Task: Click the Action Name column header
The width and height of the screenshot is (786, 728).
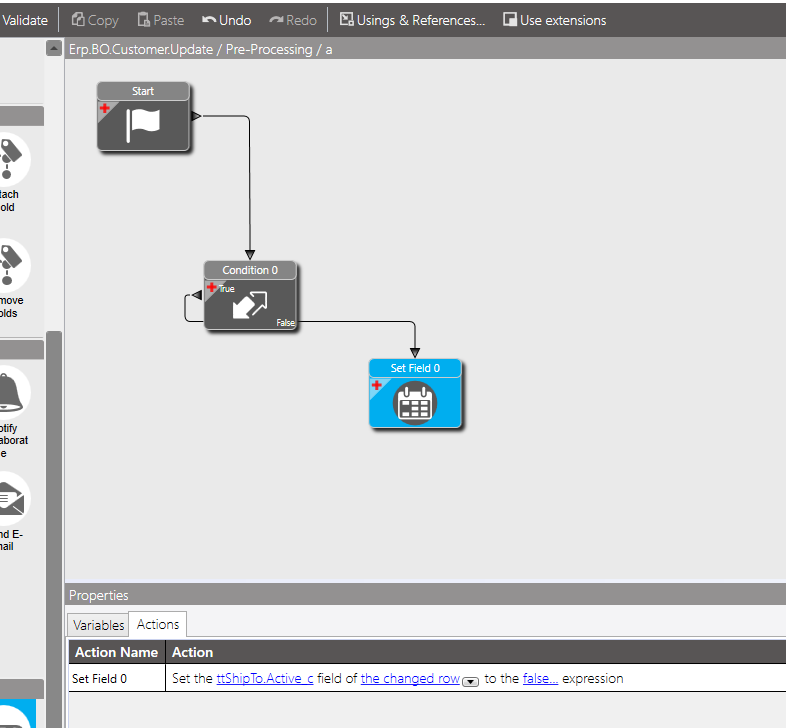Action: click(117, 652)
